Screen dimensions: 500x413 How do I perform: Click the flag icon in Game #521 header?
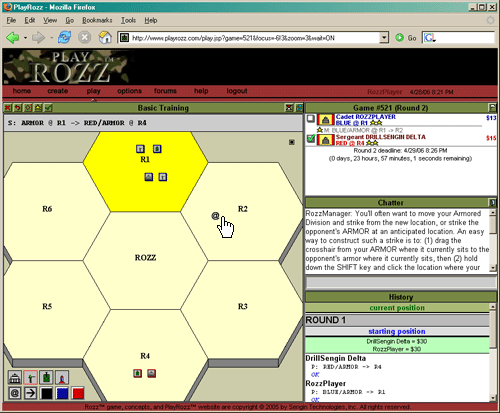pyautogui.click(x=492, y=108)
